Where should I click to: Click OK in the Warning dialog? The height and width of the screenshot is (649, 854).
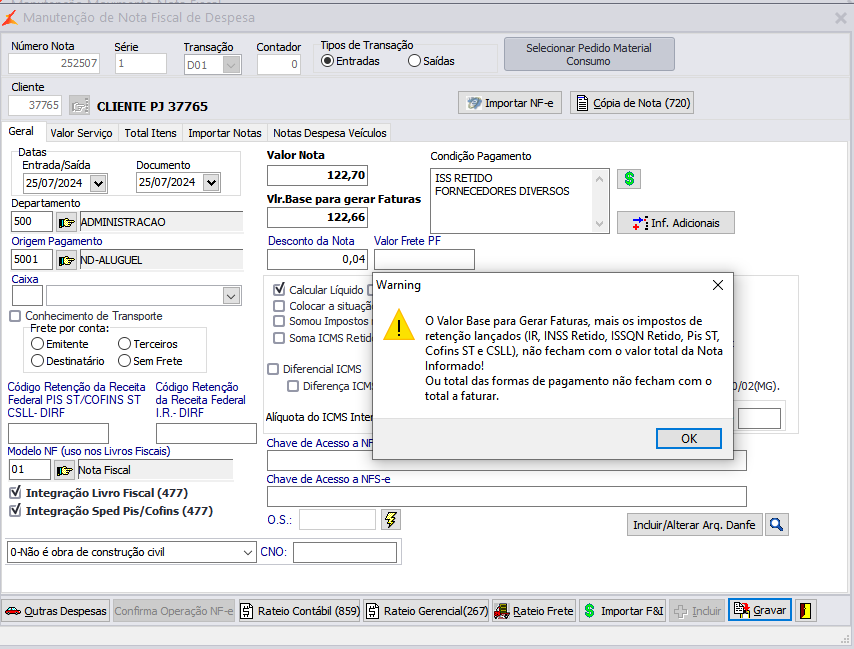[689, 438]
